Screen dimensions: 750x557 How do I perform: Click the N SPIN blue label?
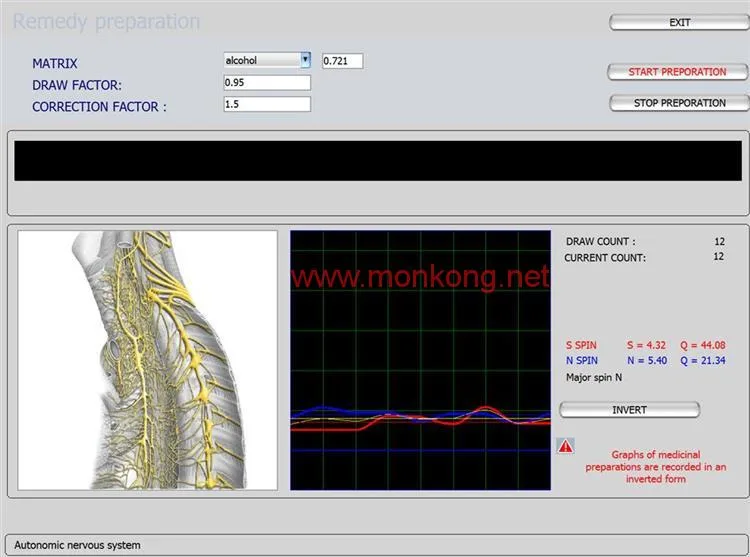(x=582, y=360)
